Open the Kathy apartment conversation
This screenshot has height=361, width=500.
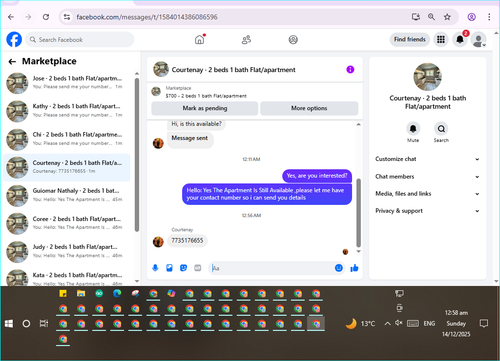click(67, 111)
